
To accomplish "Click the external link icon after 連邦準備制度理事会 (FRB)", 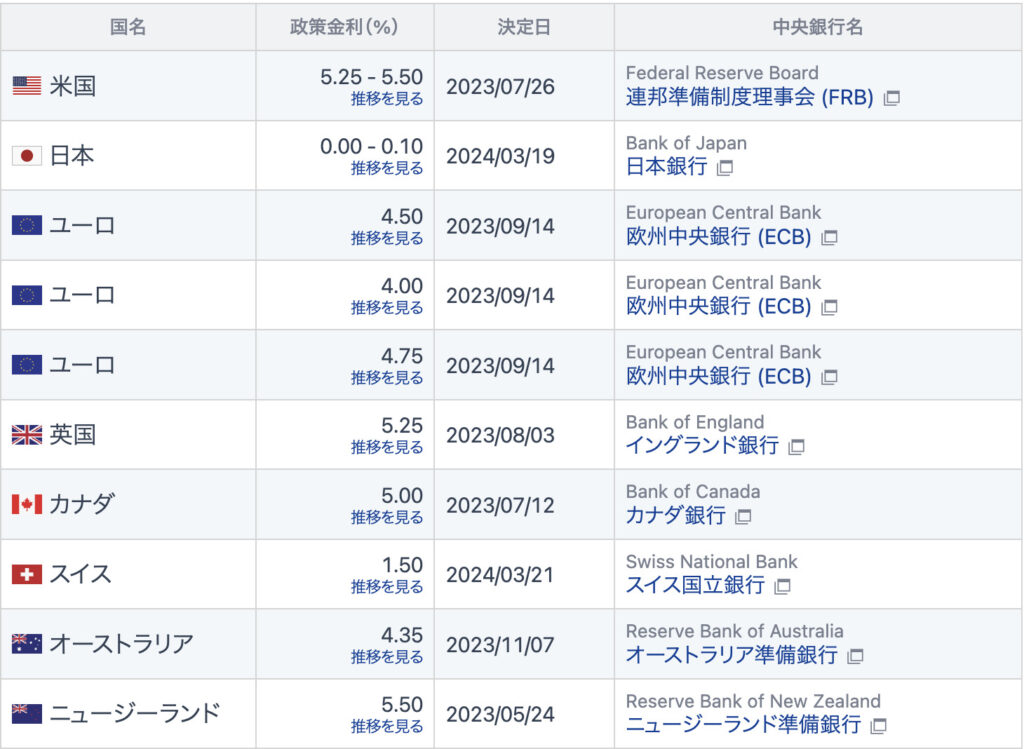I will pos(891,98).
